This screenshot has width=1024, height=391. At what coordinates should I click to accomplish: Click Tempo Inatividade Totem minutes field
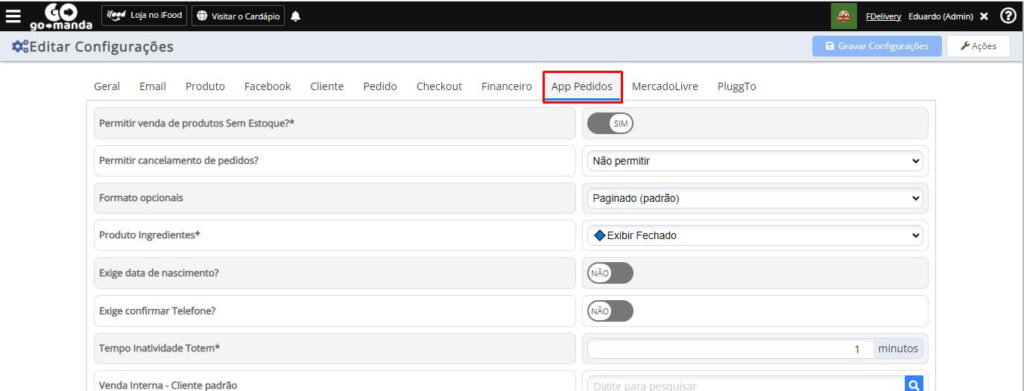click(x=731, y=349)
